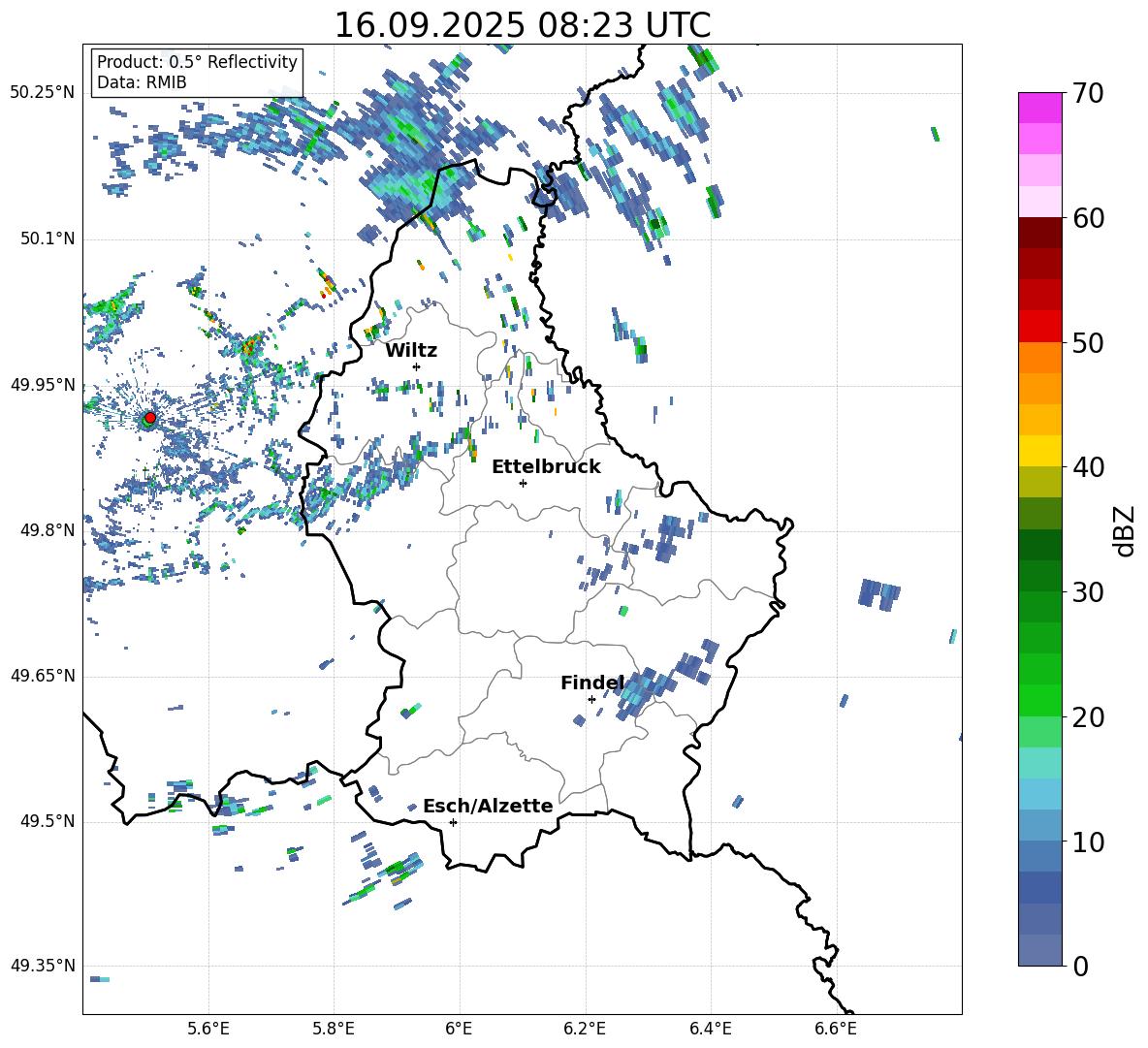This screenshot has width=1148, height=1048.
Task: Click the cross marker below Findel
Action: 591,700
